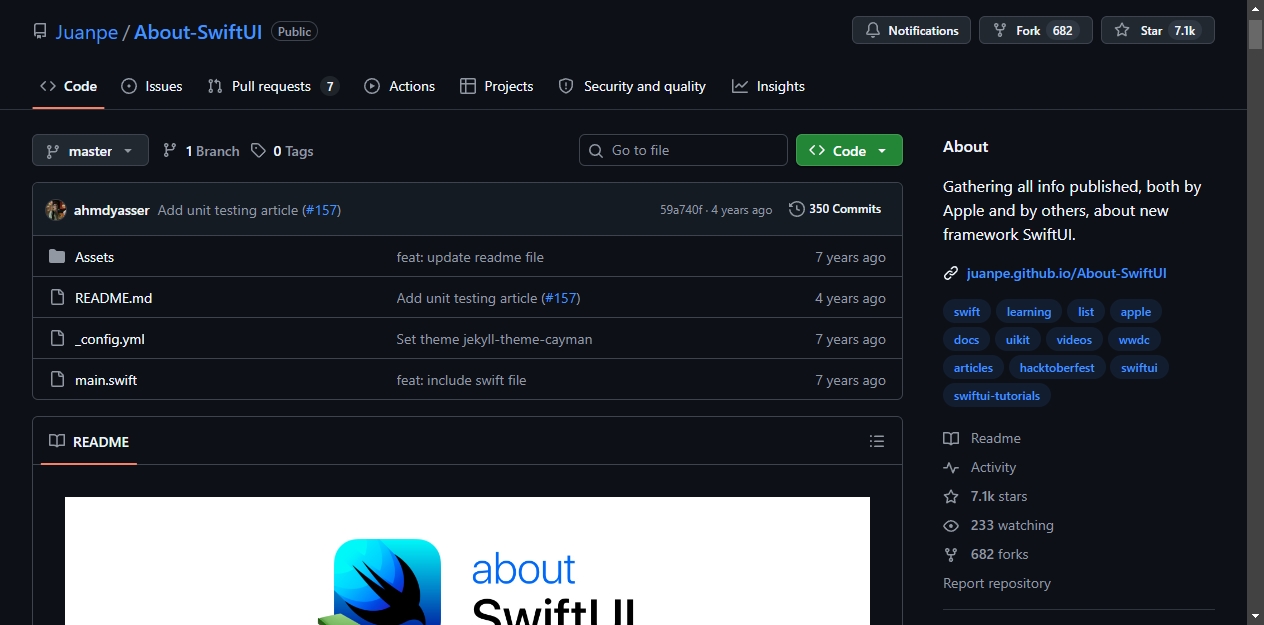
Task: Select the docs topic tag
Action: tap(967, 340)
